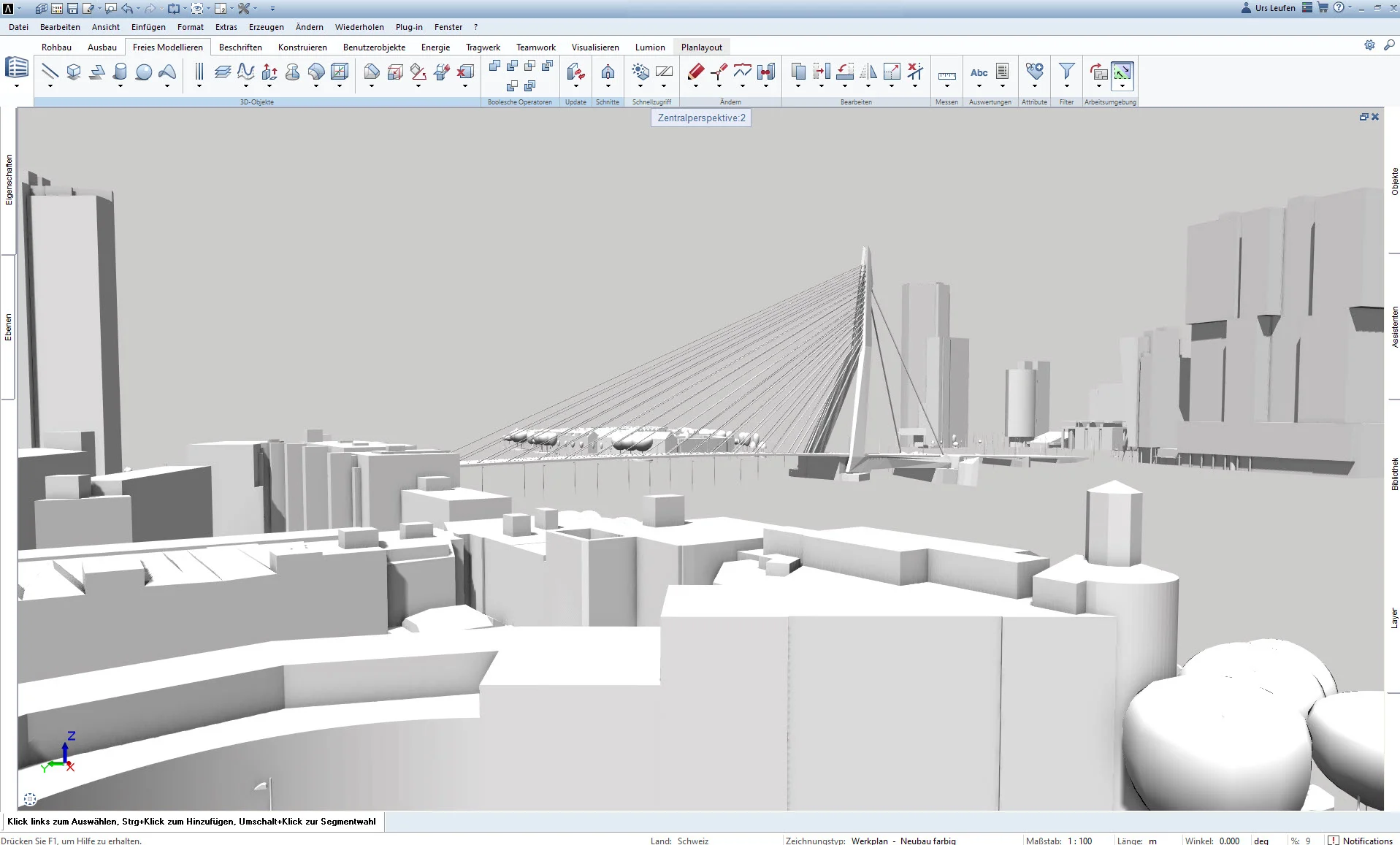Expand the dropdown under the task selector icon
Image resolution: width=1400 pixels, height=845 pixels.
17,86
